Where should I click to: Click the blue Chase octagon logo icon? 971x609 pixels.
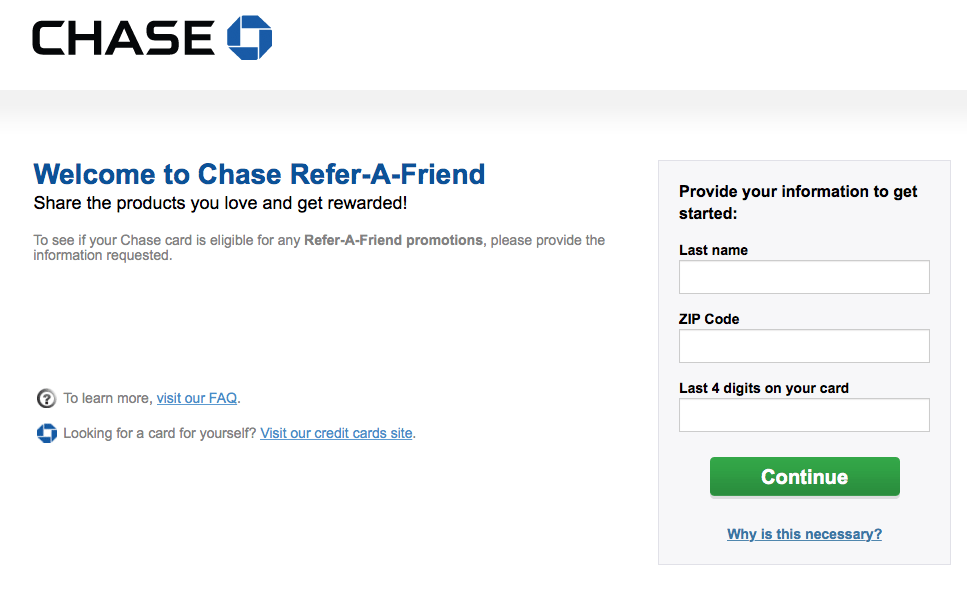coord(250,38)
